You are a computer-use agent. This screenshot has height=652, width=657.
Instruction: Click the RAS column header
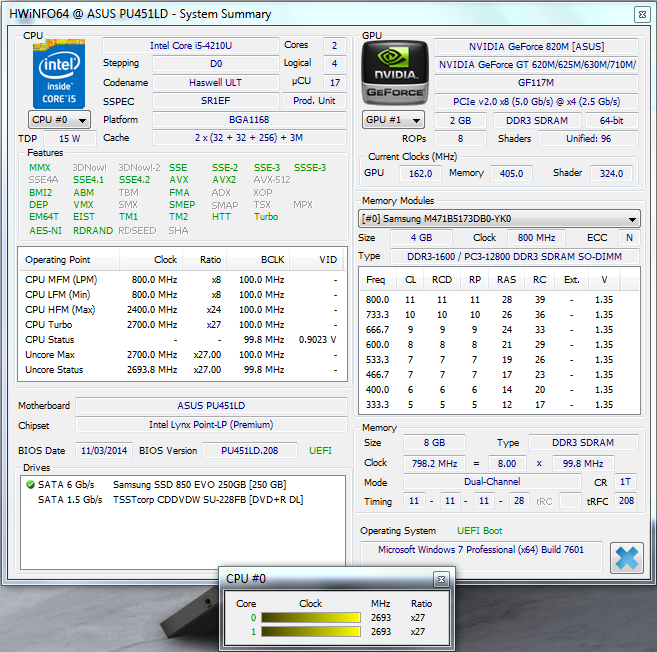pos(507,279)
